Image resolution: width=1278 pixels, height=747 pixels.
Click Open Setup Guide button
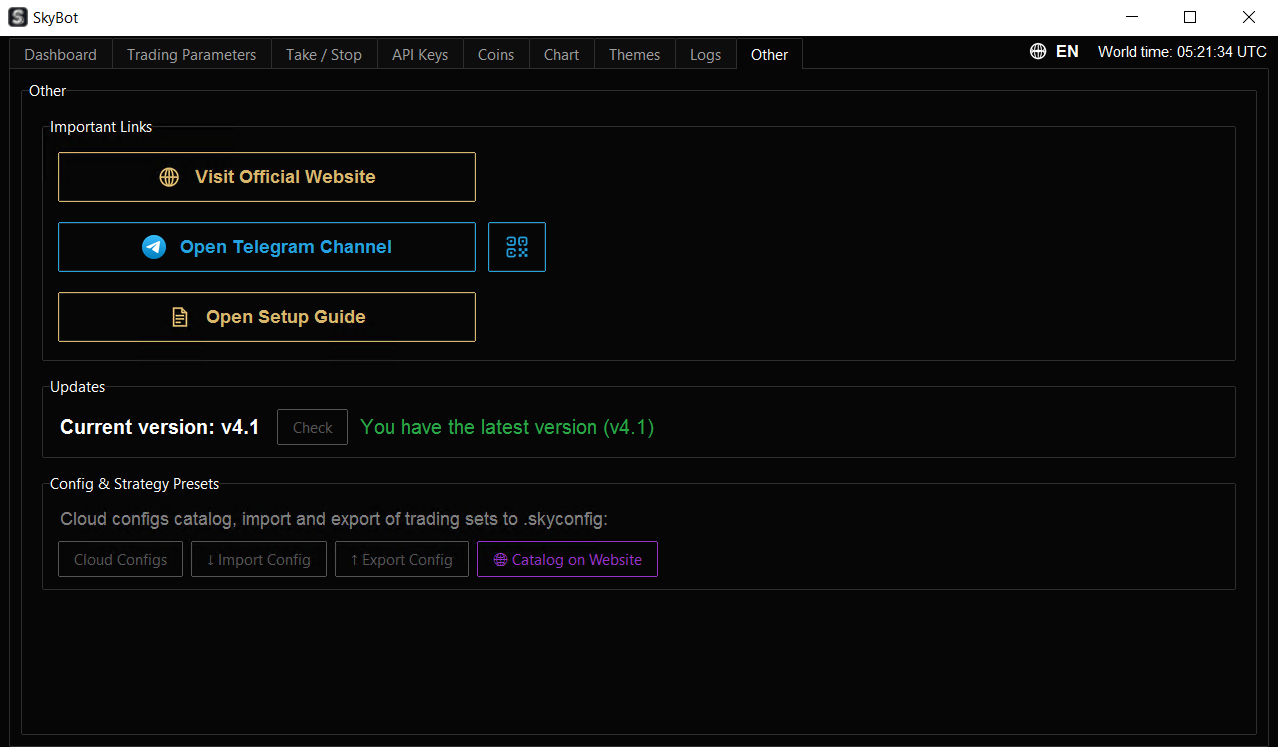(267, 317)
